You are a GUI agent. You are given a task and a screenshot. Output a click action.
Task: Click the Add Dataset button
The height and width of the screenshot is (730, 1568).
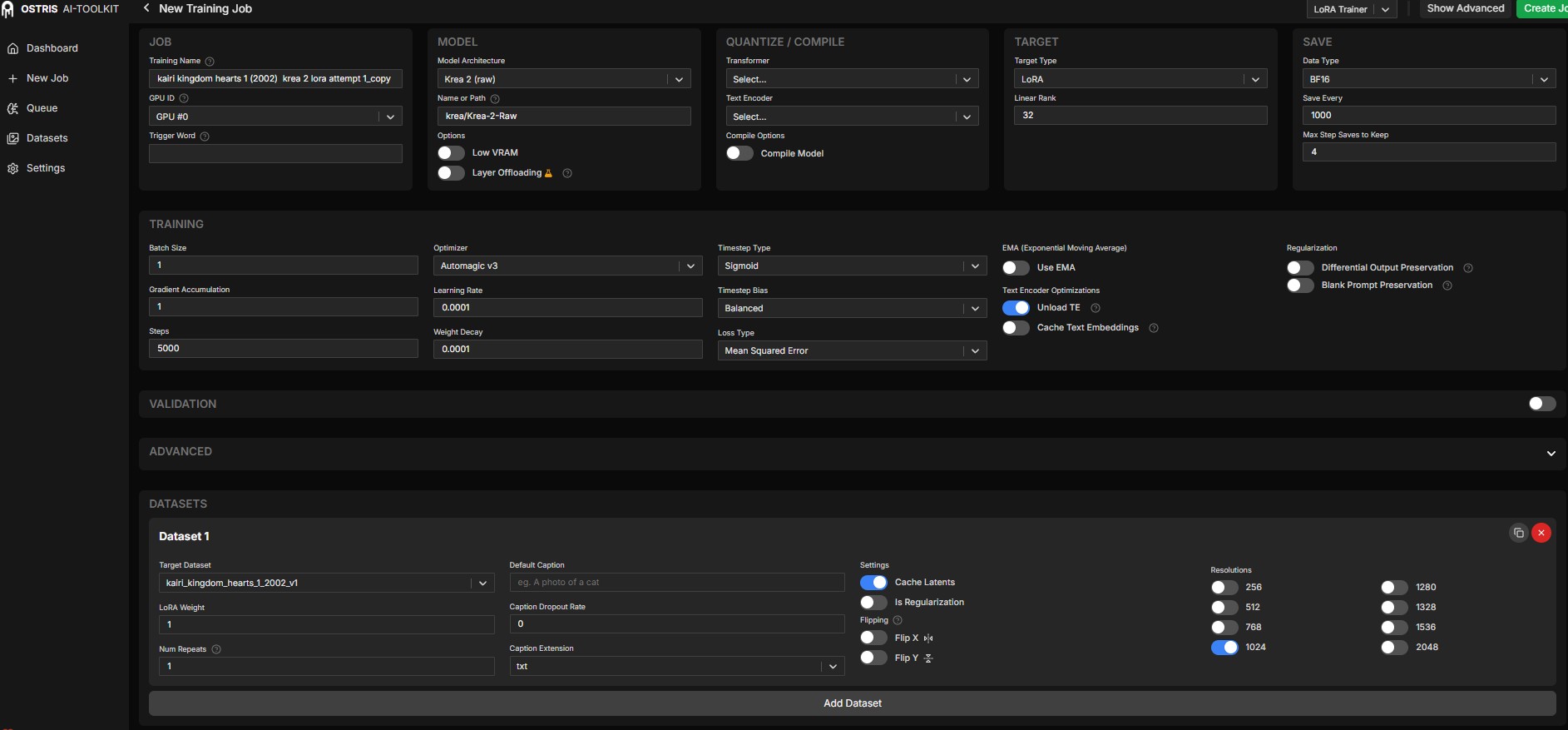pyautogui.click(x=853, y=703)
